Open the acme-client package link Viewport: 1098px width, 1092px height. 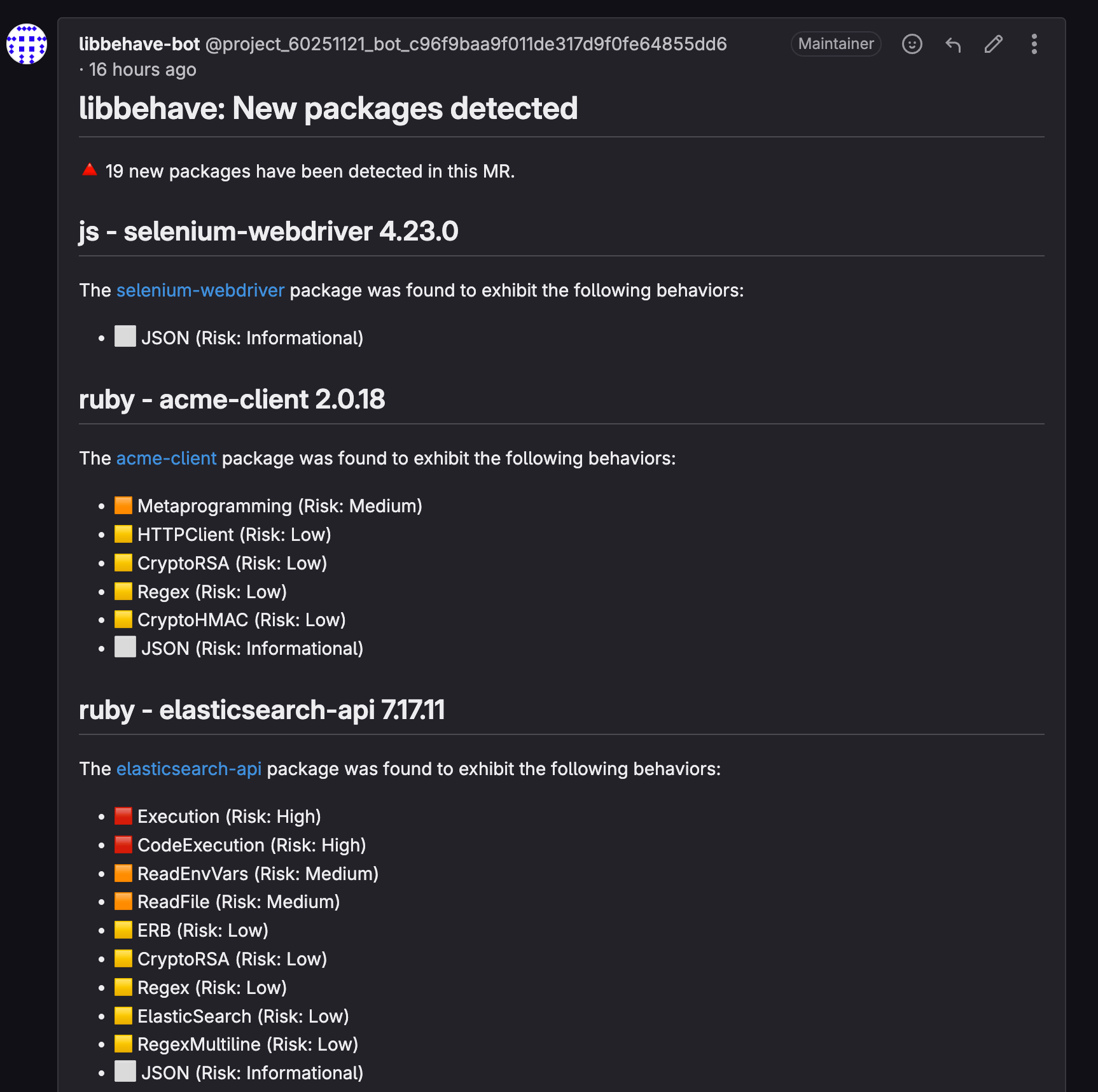point(167,458)
